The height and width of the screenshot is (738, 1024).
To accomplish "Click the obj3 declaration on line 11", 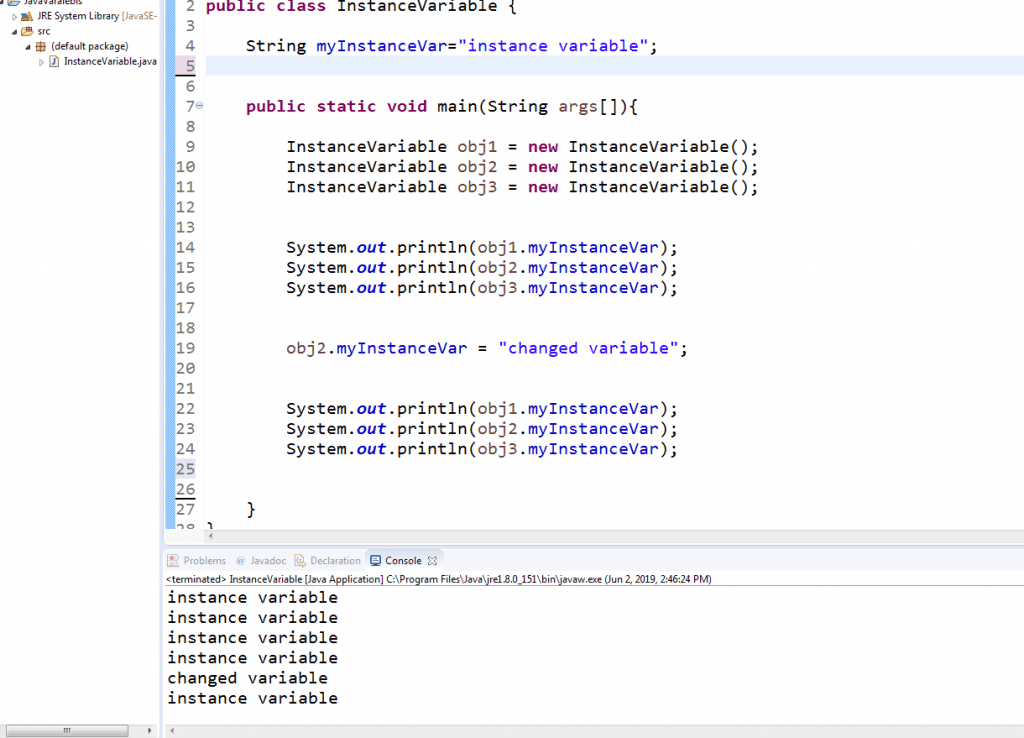I will coord(522,187).
